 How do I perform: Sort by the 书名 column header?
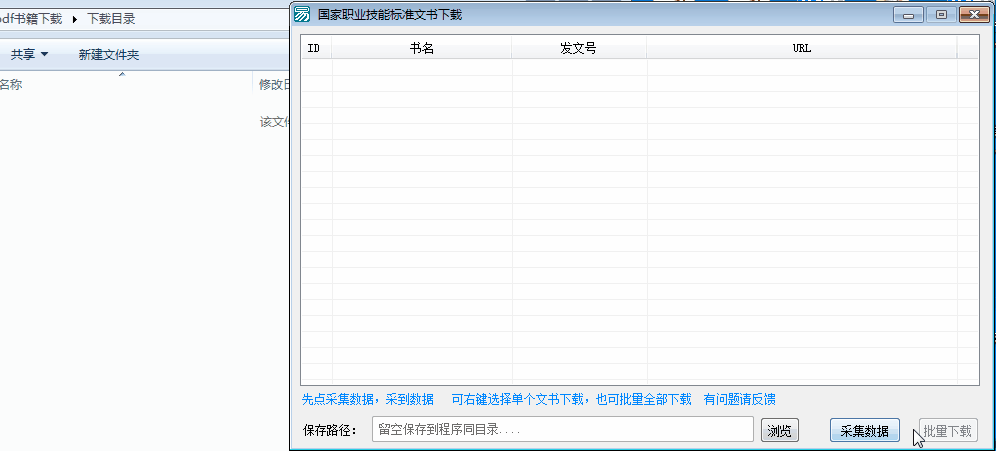pos(421,48)
